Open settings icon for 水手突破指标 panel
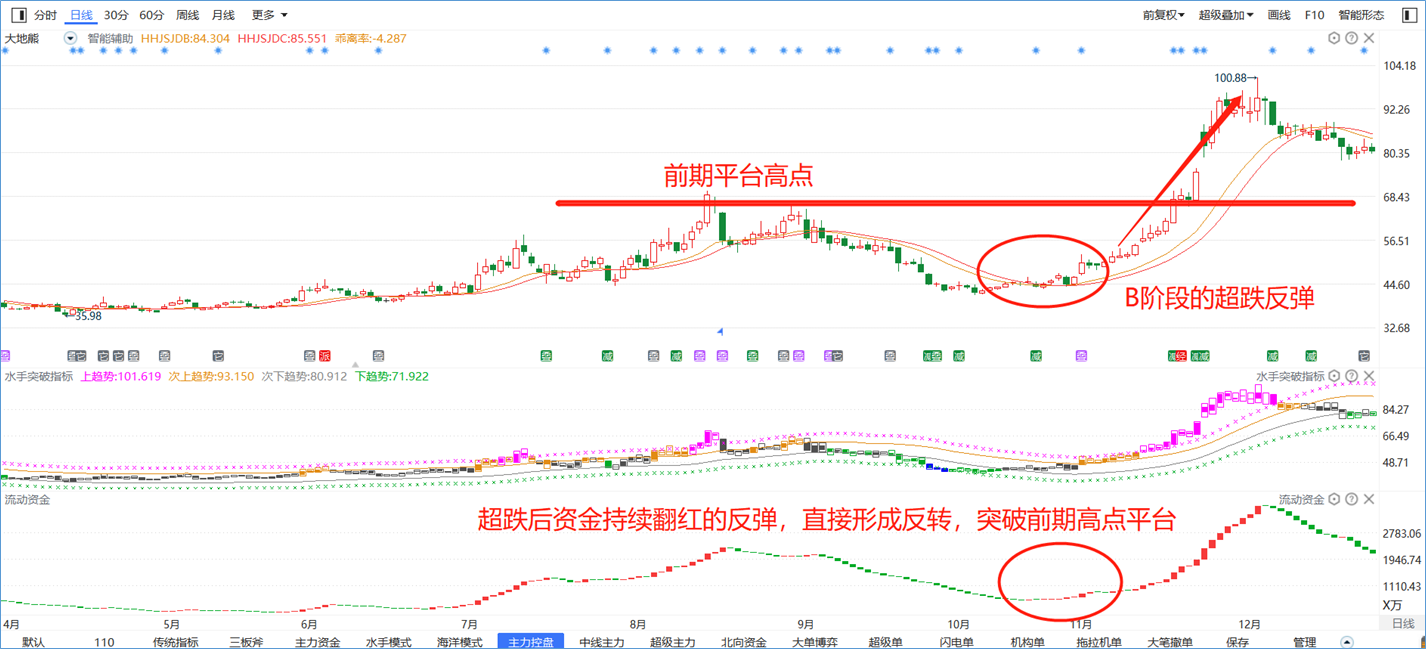The height and width of the screenshot is (649, 1426). pos(1334,376)
